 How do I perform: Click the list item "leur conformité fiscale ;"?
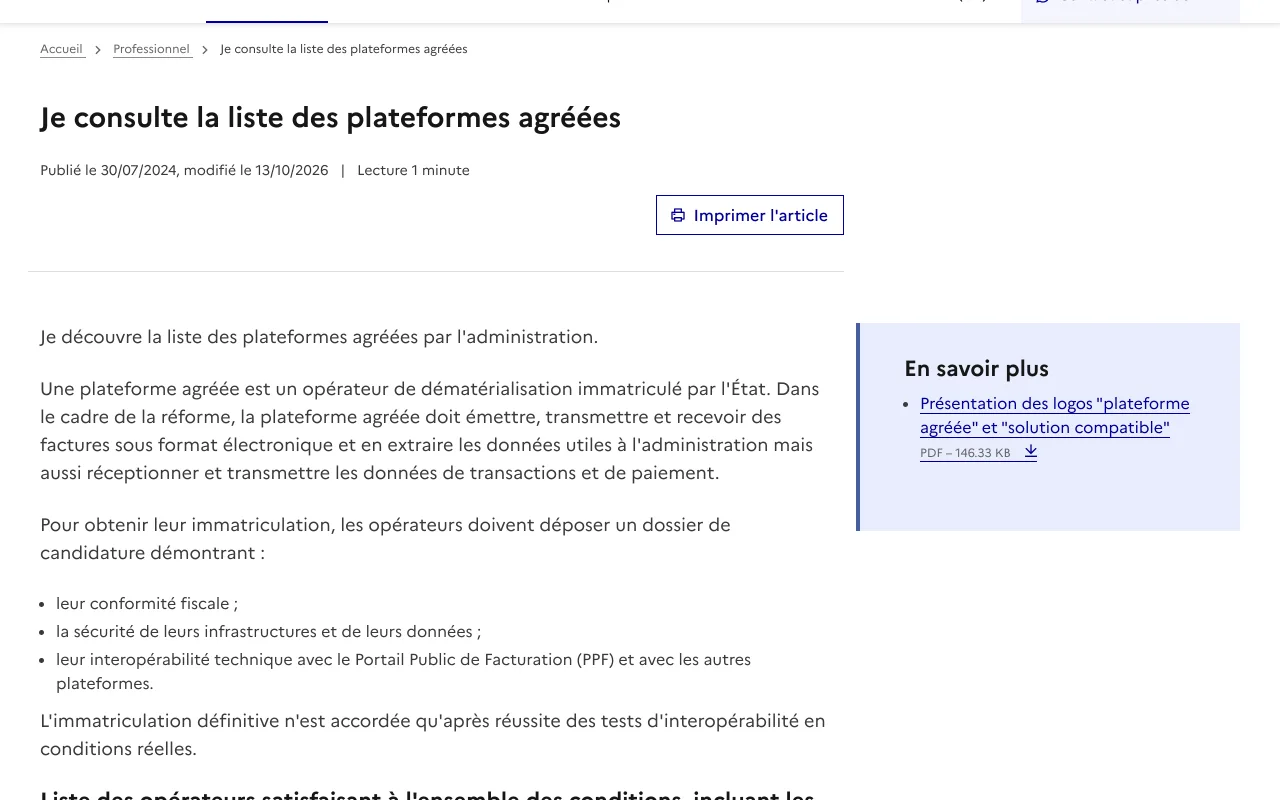pos(147,604)
